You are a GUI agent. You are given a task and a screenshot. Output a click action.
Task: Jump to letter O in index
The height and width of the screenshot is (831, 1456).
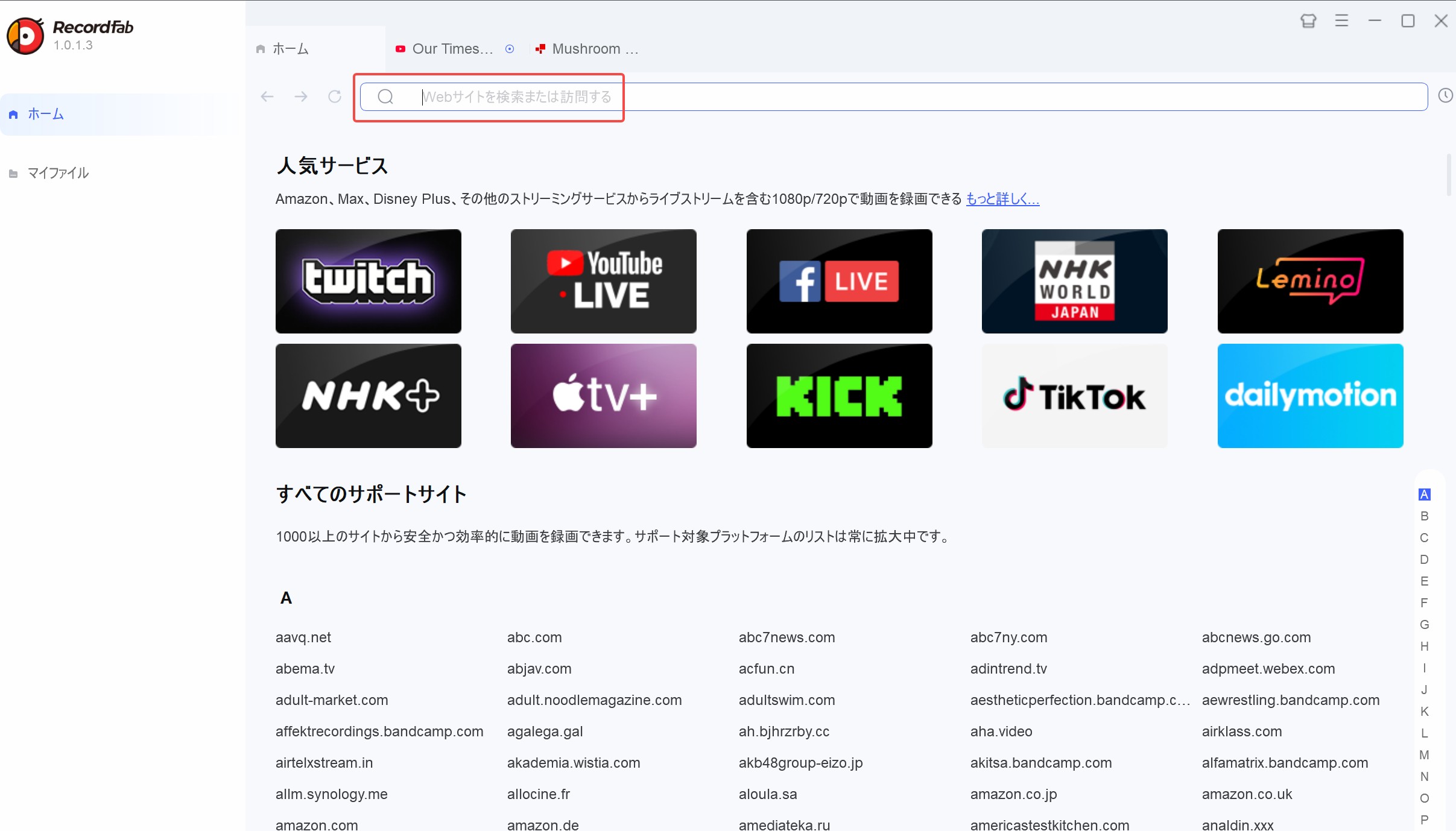pyautogui.click(x=1424, y=798)
